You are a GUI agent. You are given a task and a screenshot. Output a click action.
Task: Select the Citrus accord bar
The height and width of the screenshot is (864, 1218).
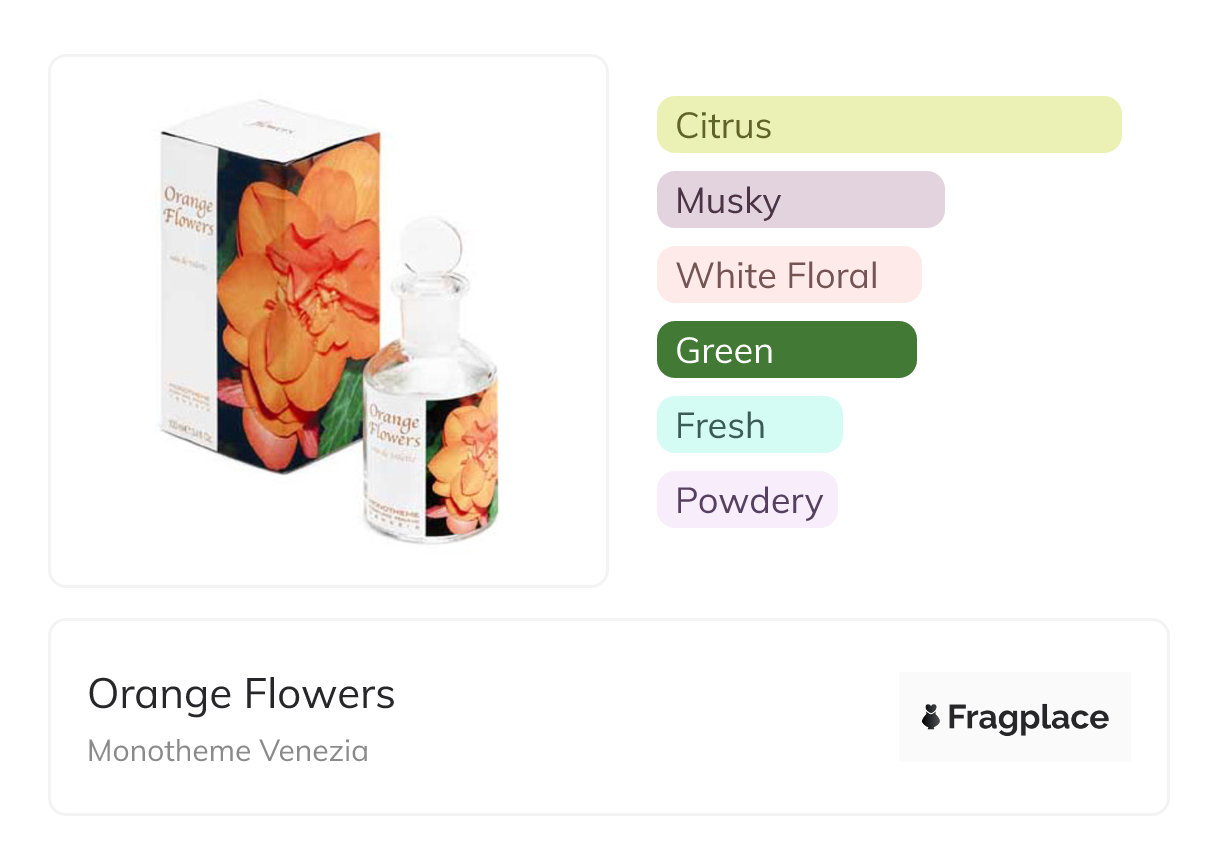coord(888,125)
